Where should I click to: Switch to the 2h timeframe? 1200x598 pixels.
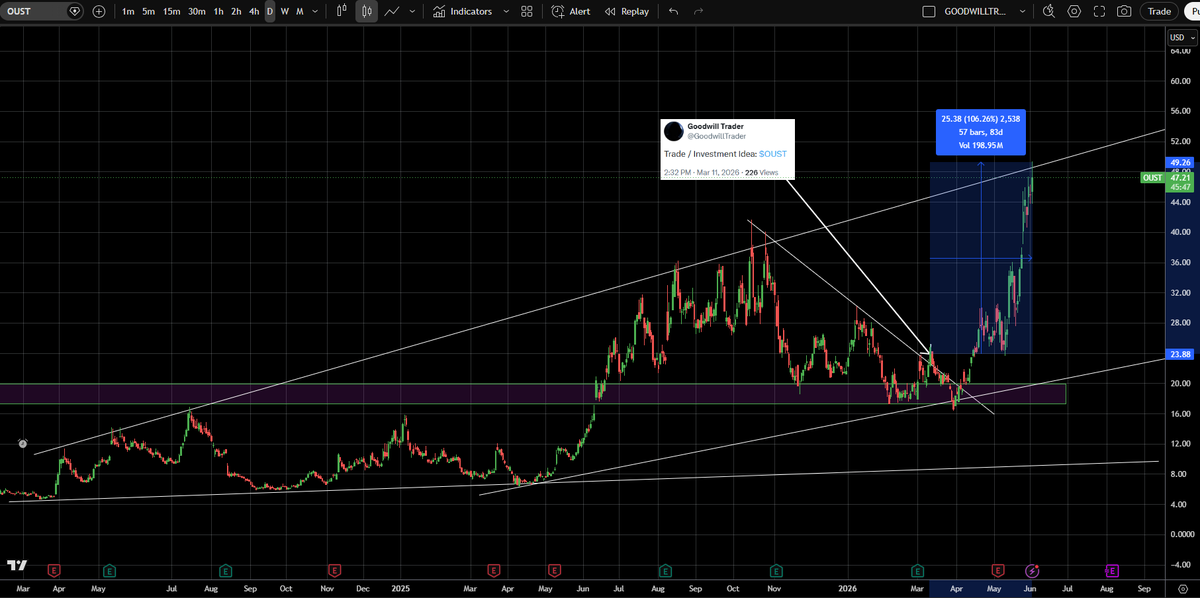236,12
